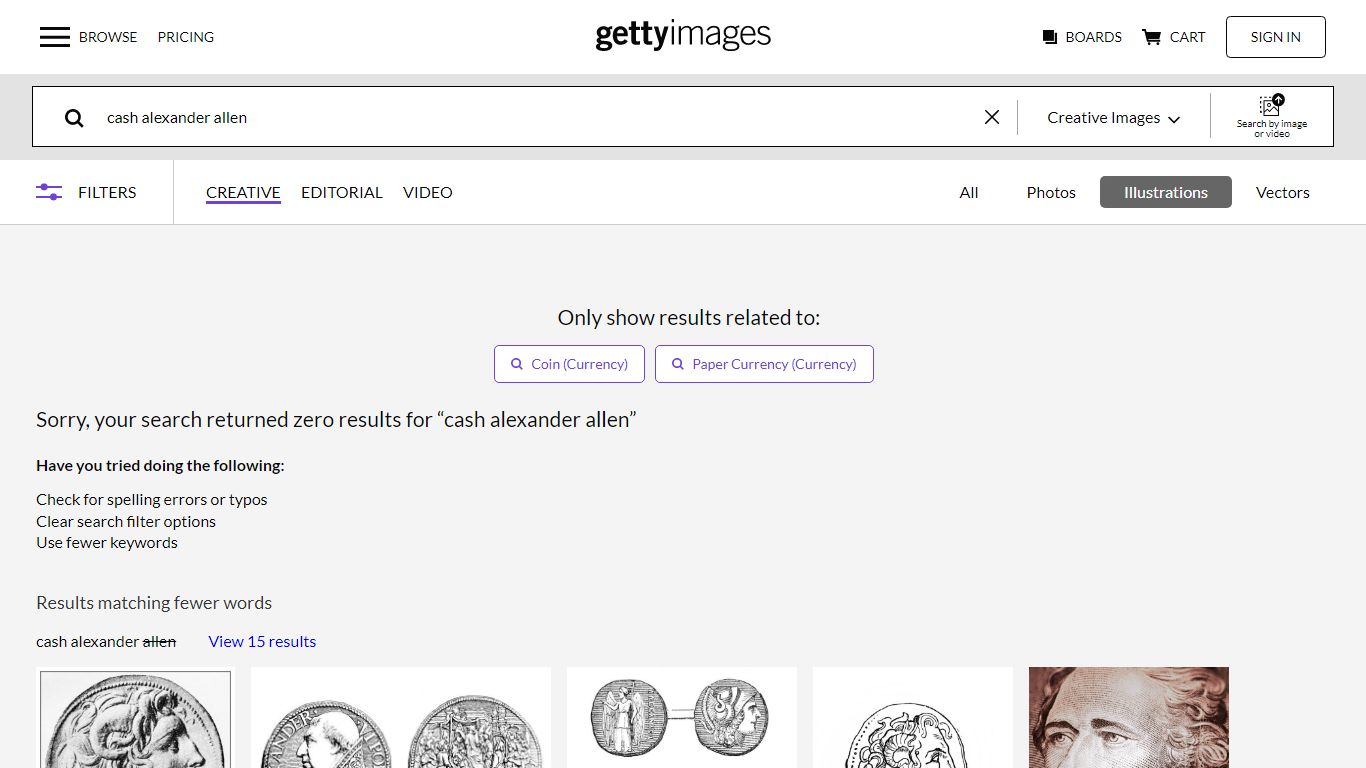
Task: Filter results by Coin (Currency)
Action: pos(570,364)
